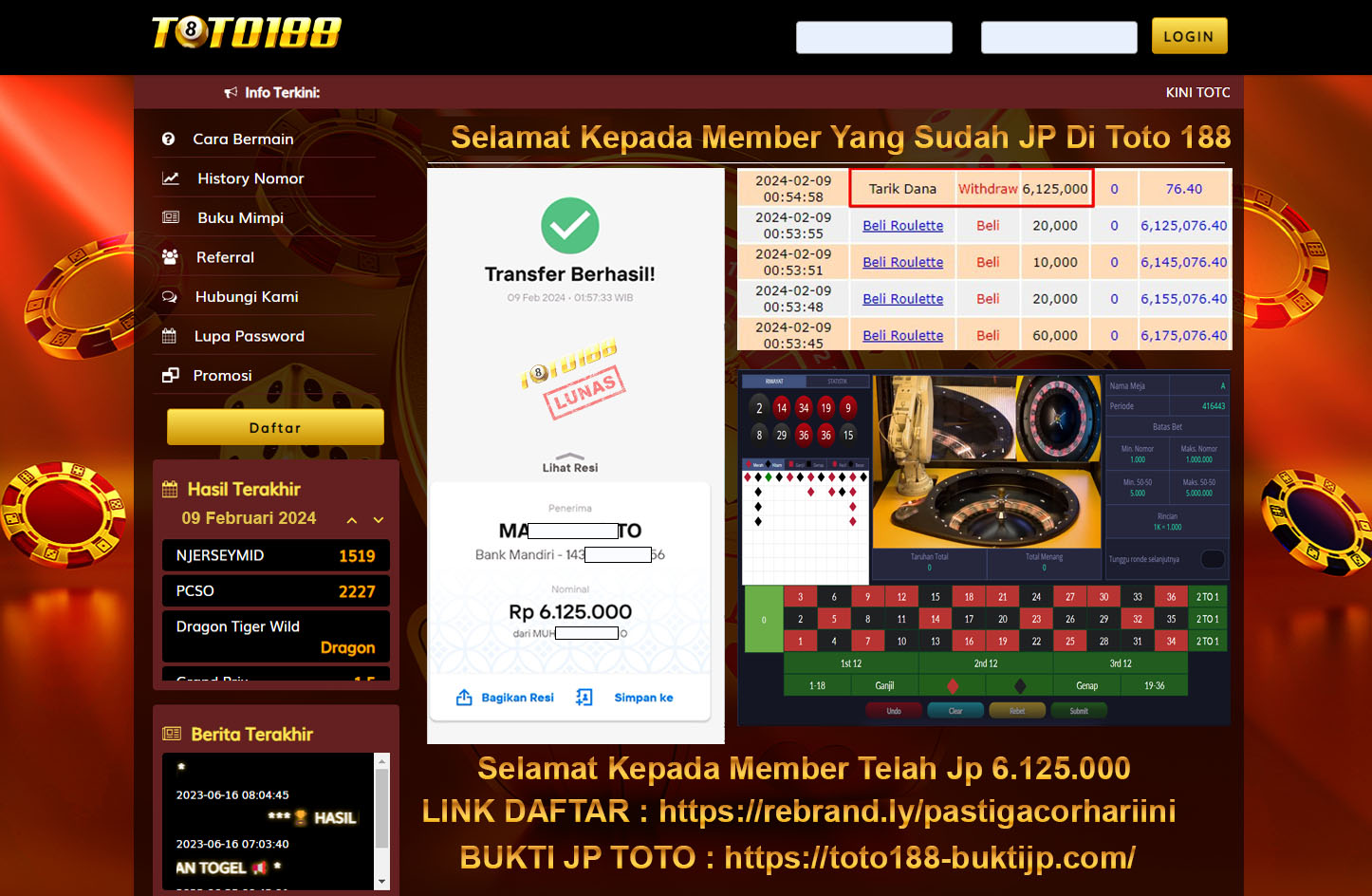Focus the password input field

click(x=1059, y=37)
